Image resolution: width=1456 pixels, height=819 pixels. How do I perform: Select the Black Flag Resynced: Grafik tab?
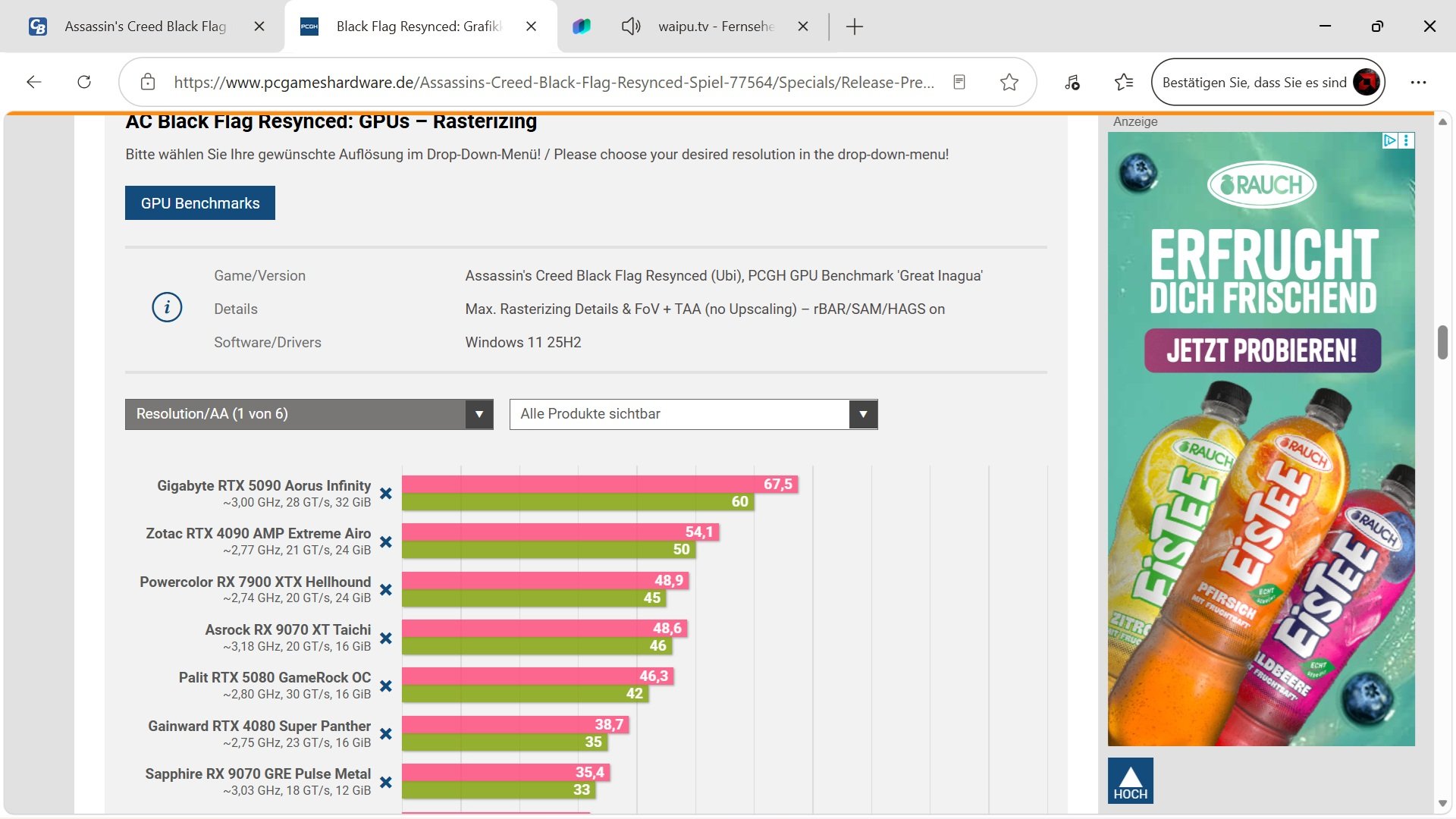pos(419,27)
